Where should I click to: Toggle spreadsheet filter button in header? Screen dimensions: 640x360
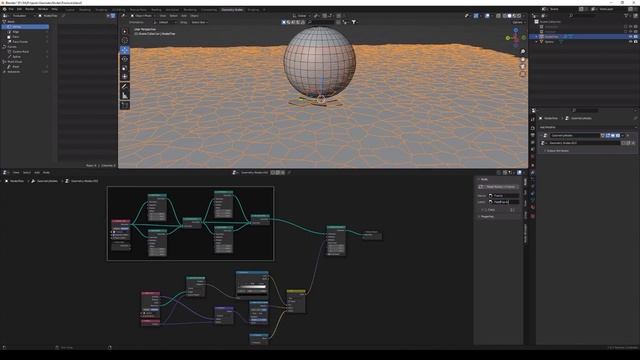tap(113, 16)
